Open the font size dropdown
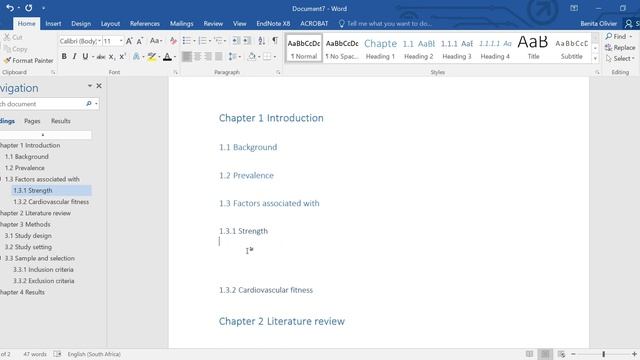 point(121,41)
